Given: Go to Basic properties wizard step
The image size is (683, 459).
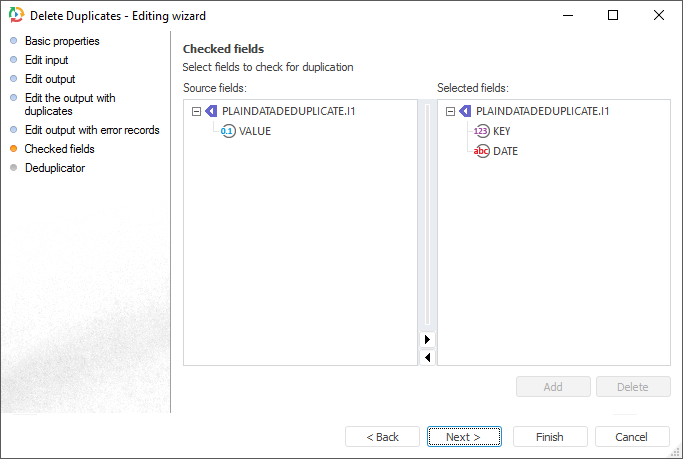Looking at the screenshot, I should point(62,41).
